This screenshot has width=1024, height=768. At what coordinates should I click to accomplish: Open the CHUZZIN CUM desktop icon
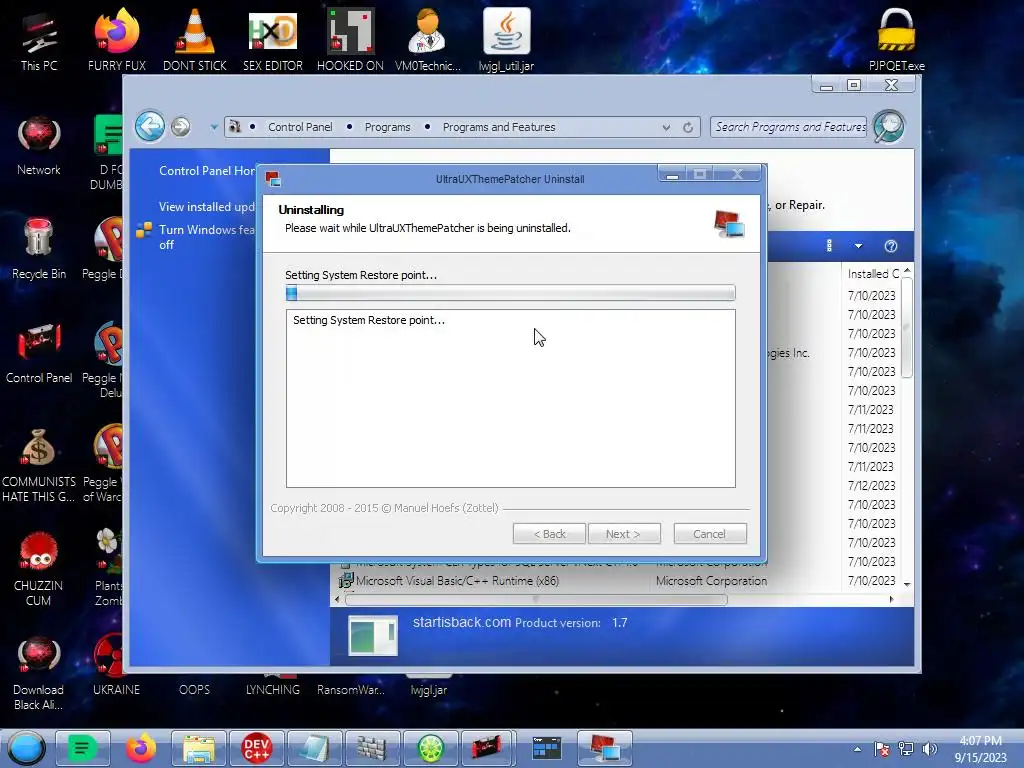click(39, 569)
